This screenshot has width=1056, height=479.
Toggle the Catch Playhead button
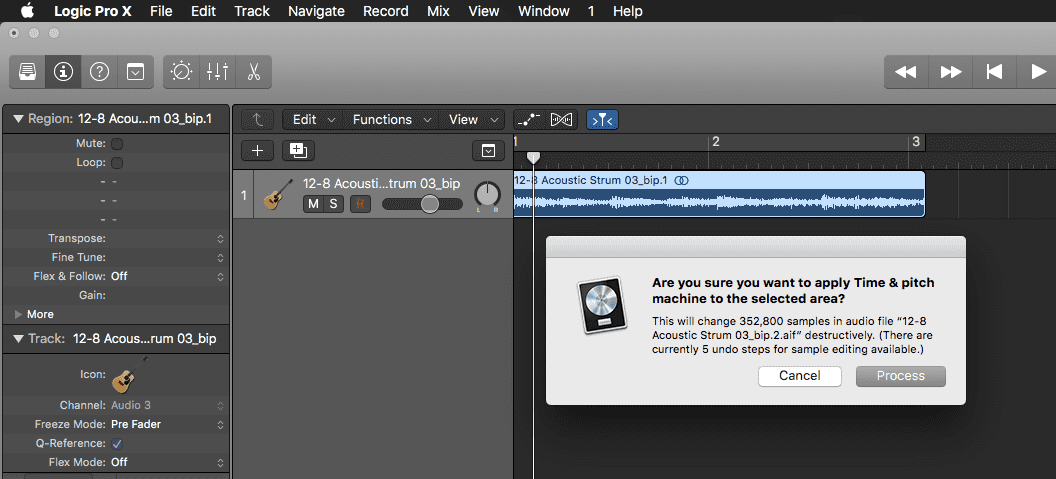[602, 120]
